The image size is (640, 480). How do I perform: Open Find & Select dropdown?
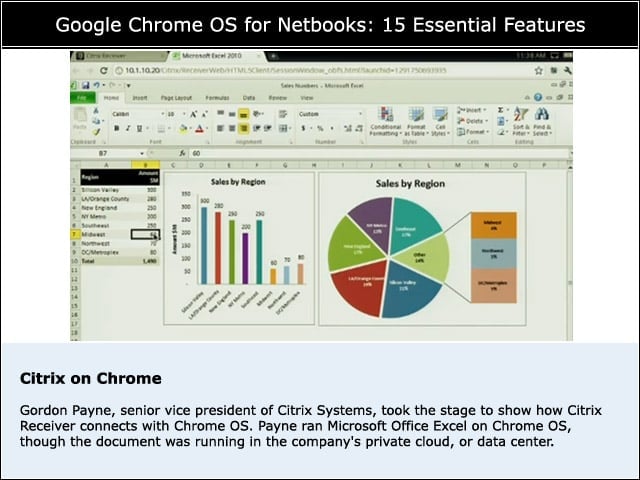click(542, 121)
